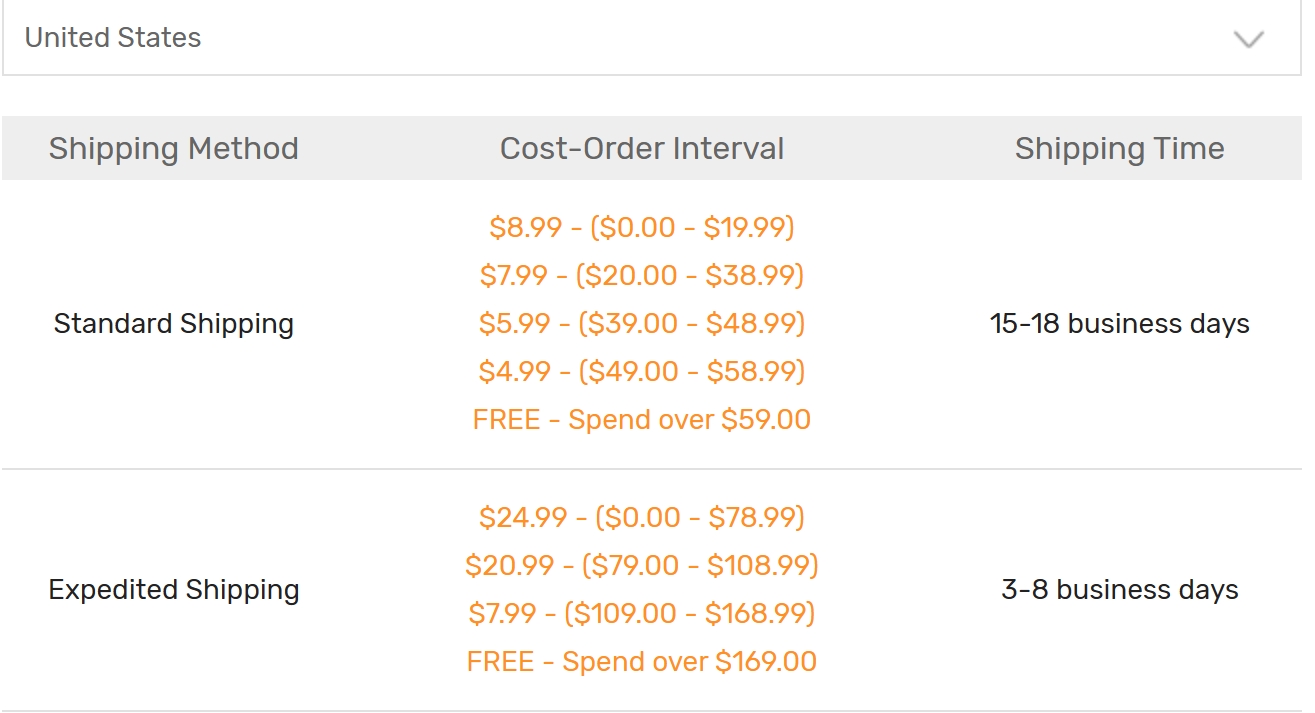The width and height of the screenshot is (1315, 713).
Task: Select the $5.99 standard shipping rate line
Action: click(642, 323)
